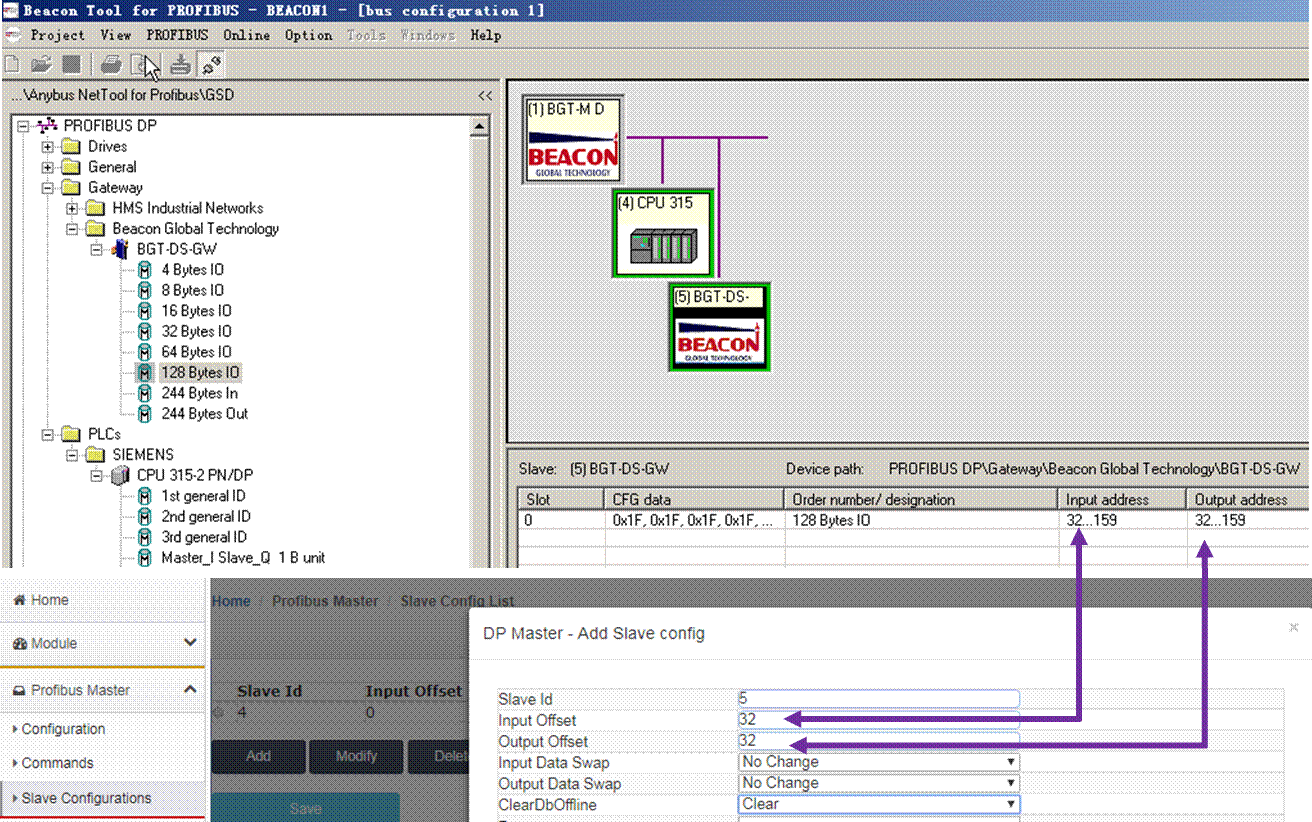Screen dimensions: 1312x822
Task: Select the BGT-DS slave device icon
Action: point(720,327)
